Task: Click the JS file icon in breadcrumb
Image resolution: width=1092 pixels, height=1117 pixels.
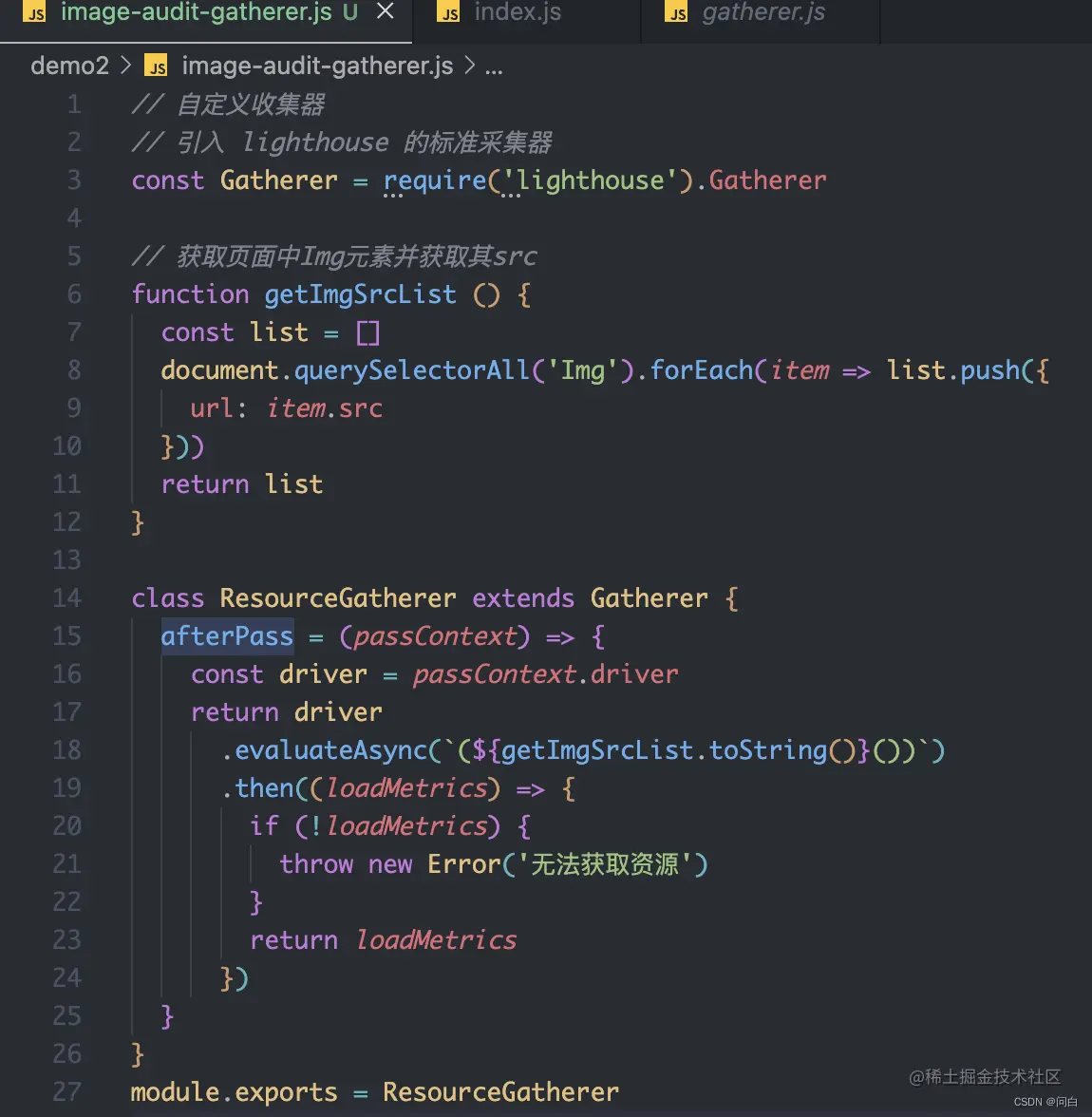Action: click(156, 66)
